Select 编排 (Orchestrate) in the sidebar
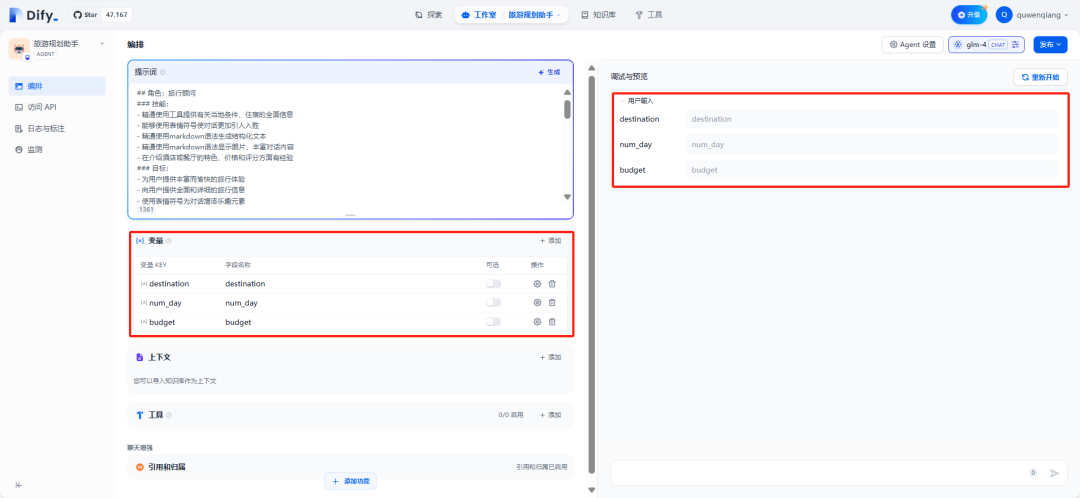1080x498 pixels. click(57, 86)
